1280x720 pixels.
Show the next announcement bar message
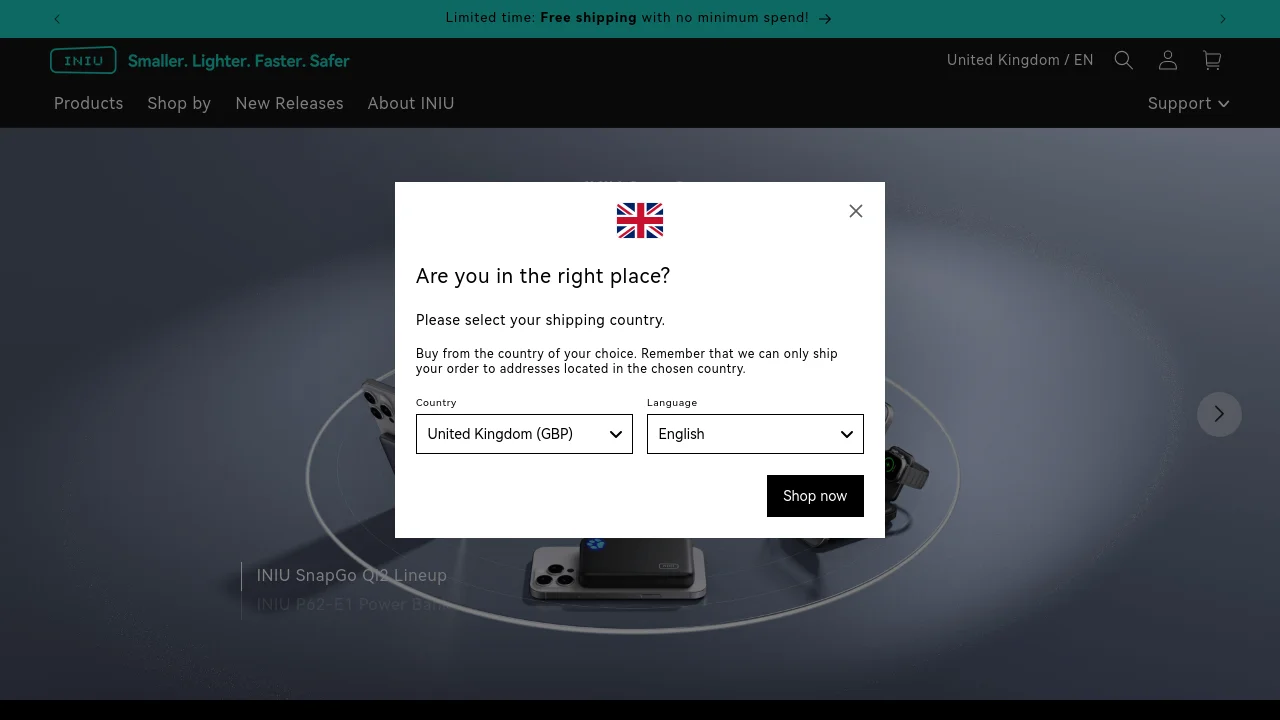pos(1222,19)
